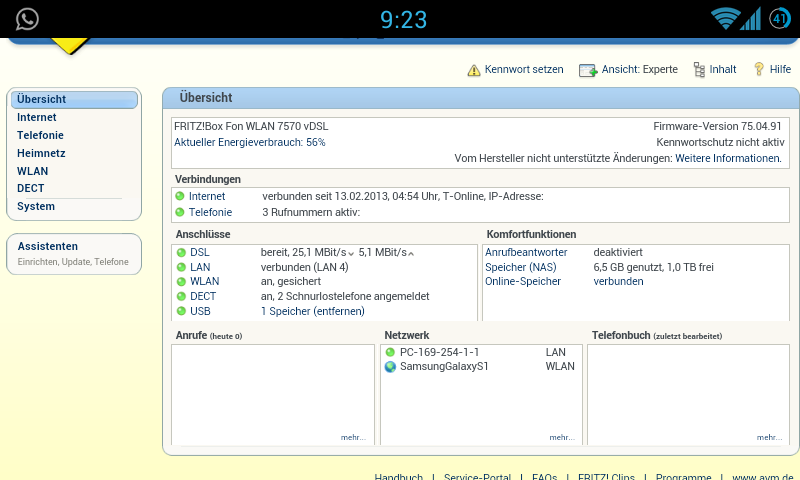Open Speicher (NAS) link

click(520, 267)
